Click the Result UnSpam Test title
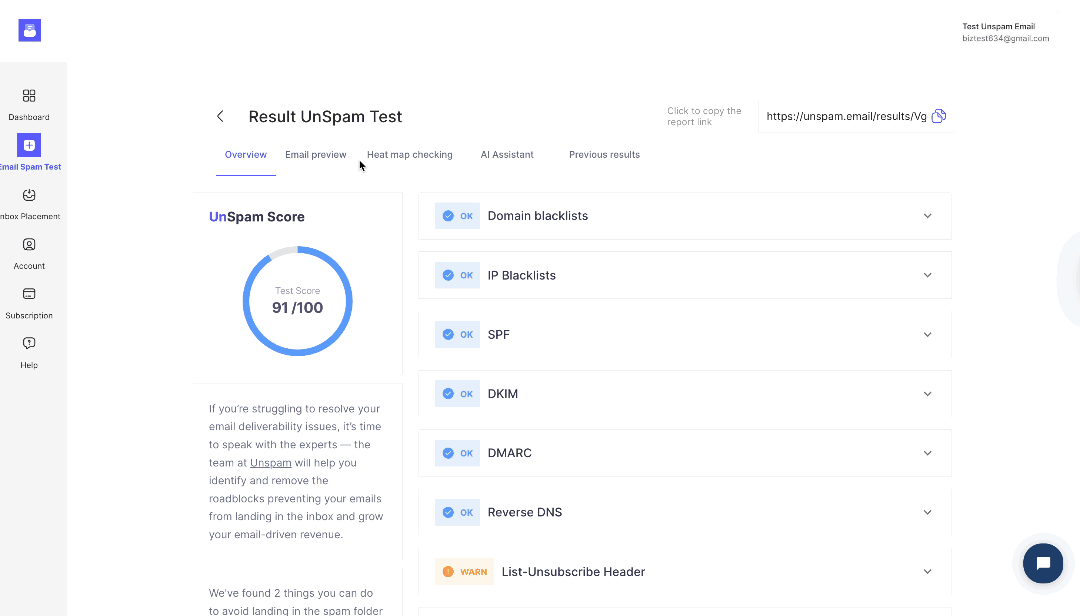The width and height of the screenshot is (1080, 616). click(325, 116)
